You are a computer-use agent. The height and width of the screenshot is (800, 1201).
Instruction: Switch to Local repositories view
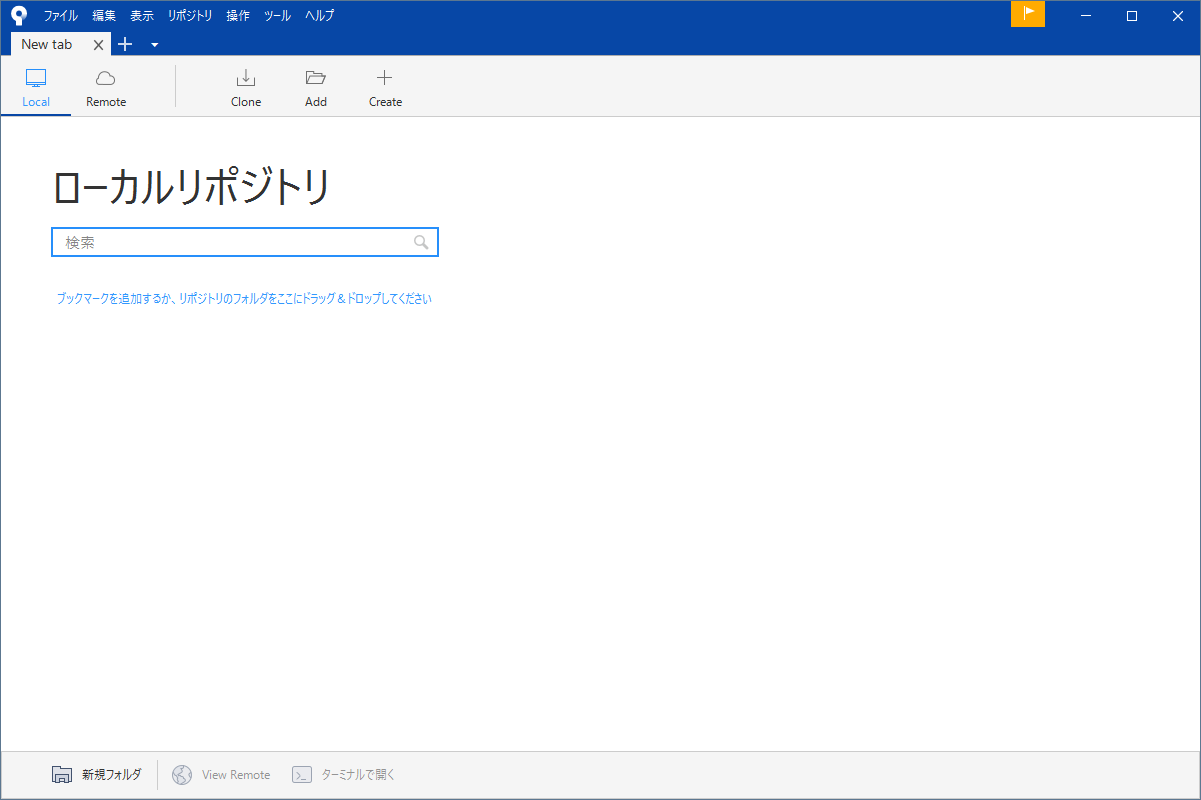coord(36,88)
